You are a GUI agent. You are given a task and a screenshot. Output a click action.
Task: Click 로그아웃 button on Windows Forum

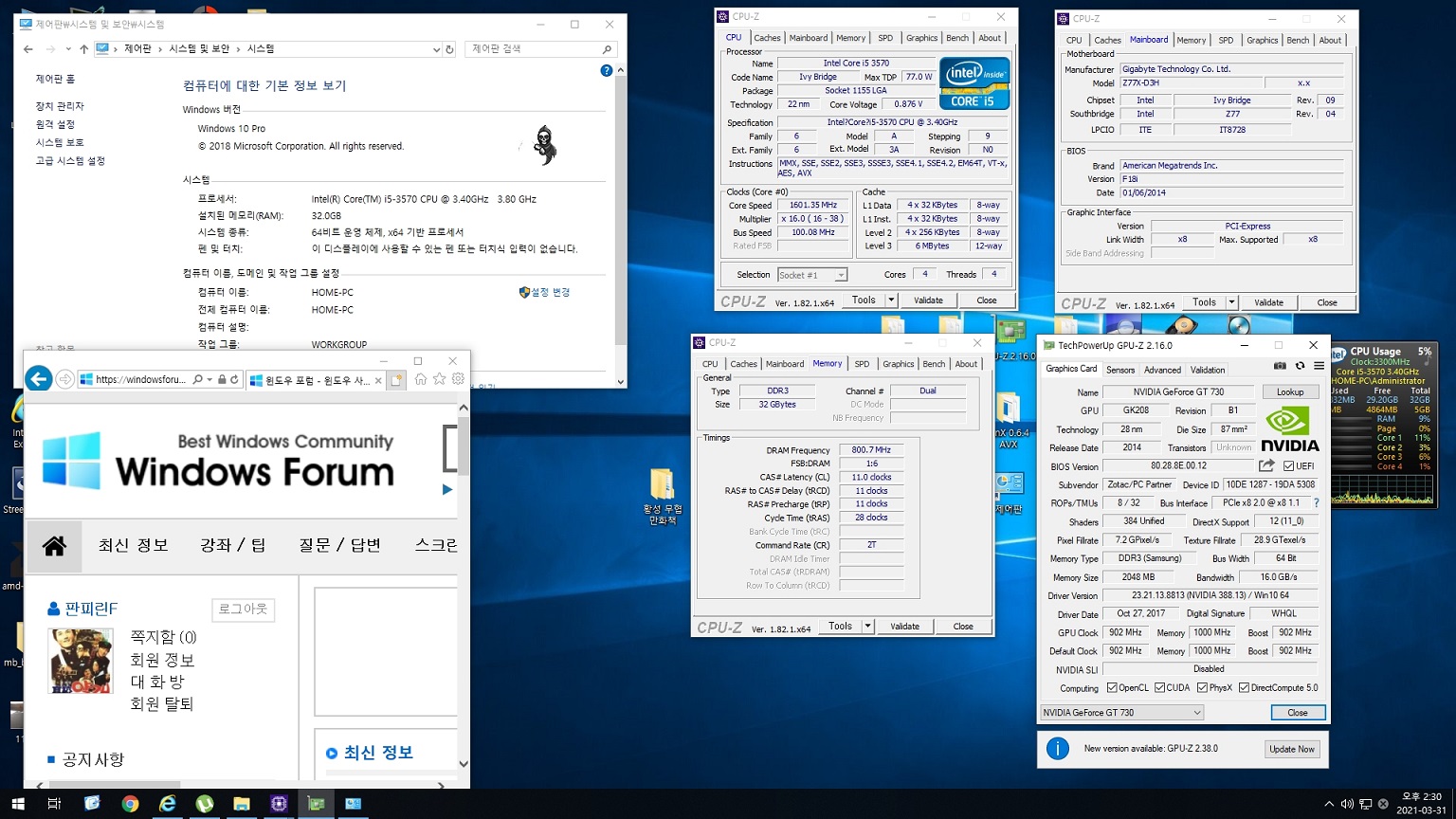tap(243, 609)
